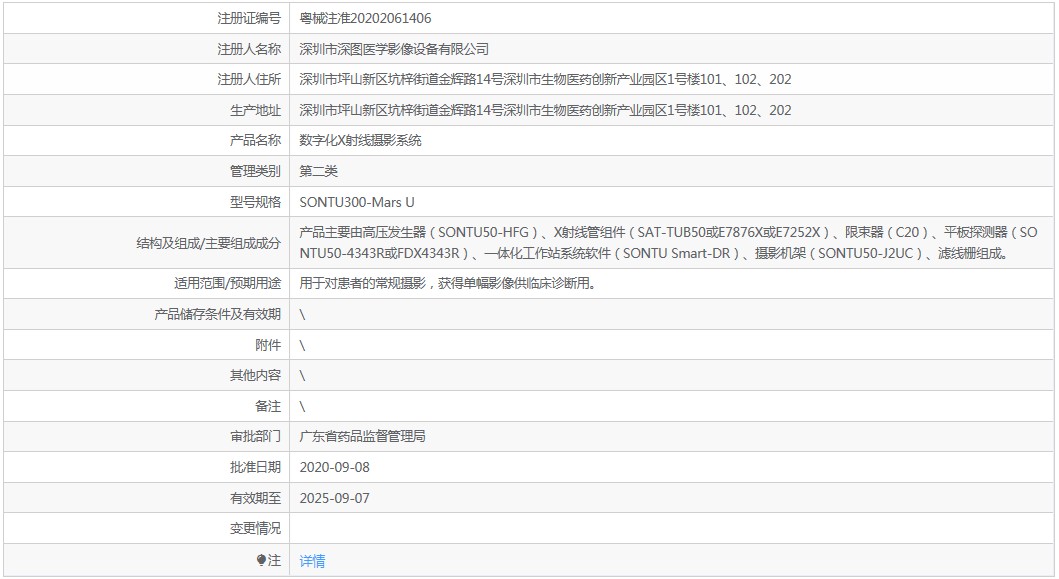The image size is (1059, 579).
Task: Click the 生产地址 label
Action: point(255,110)
